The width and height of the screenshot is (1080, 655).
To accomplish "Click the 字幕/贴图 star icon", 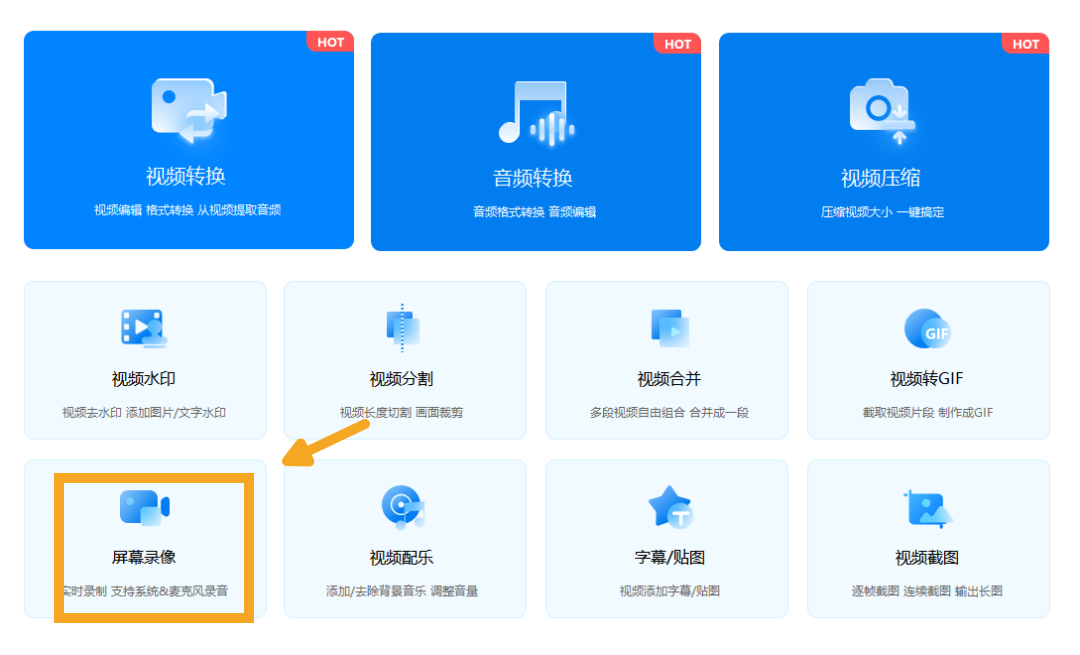I will click(670, 507).
